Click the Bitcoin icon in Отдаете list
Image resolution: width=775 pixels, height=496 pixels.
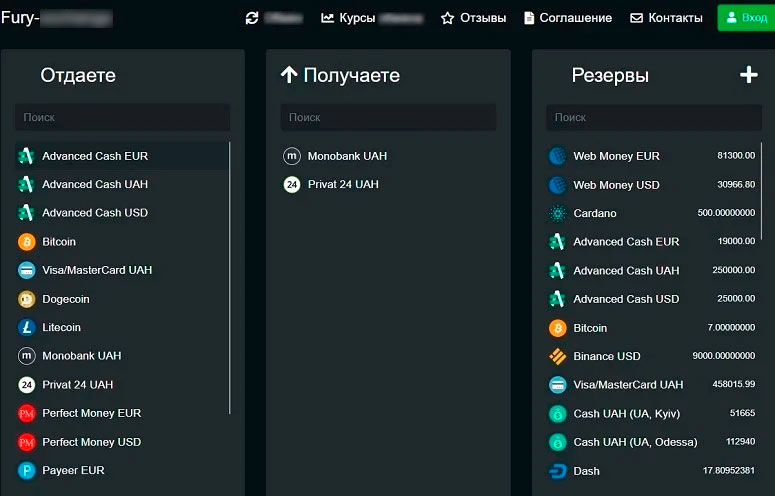point(26,241)
